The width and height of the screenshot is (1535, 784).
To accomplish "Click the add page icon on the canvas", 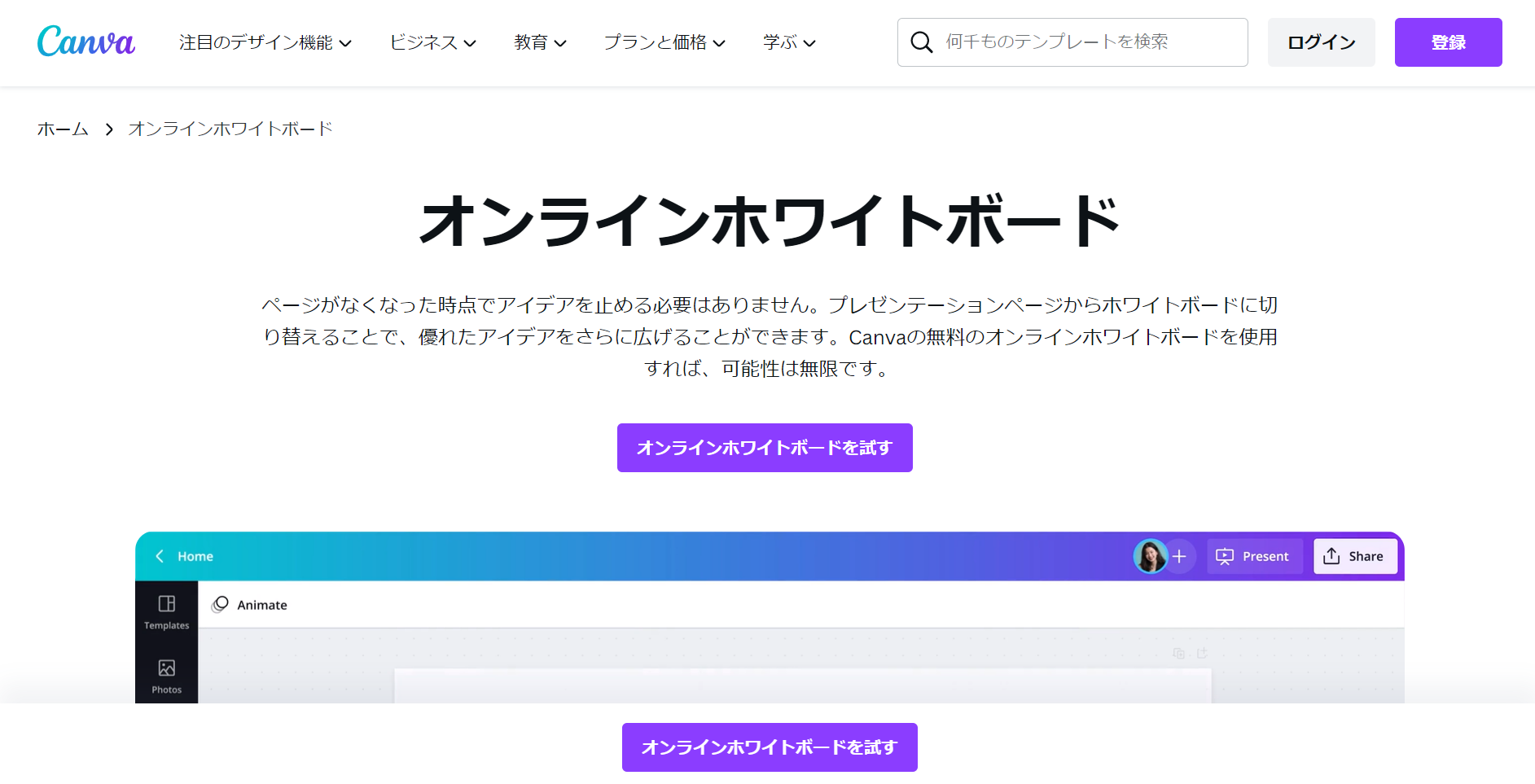I will [x=1203, y=653].
